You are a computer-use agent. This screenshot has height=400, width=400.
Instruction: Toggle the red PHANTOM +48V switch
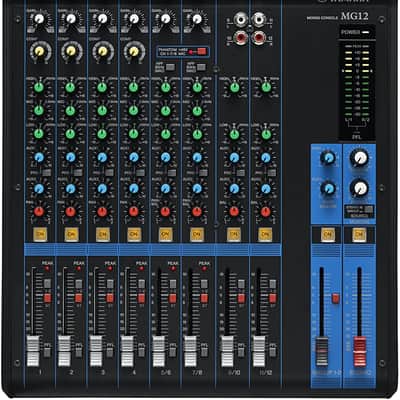click(x=201, y=52)
